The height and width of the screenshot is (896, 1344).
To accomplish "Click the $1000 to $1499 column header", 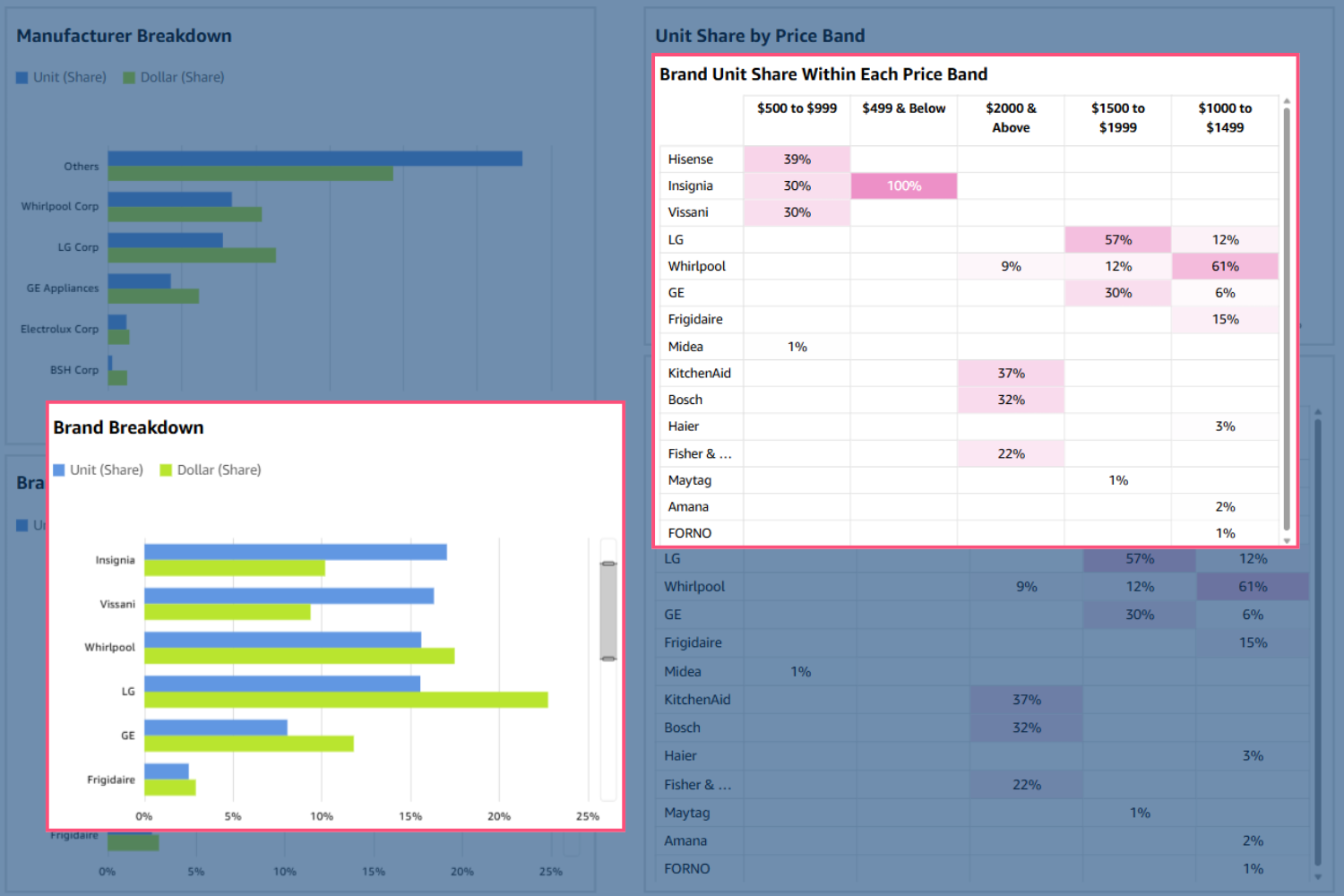I will coord(1225,117).
